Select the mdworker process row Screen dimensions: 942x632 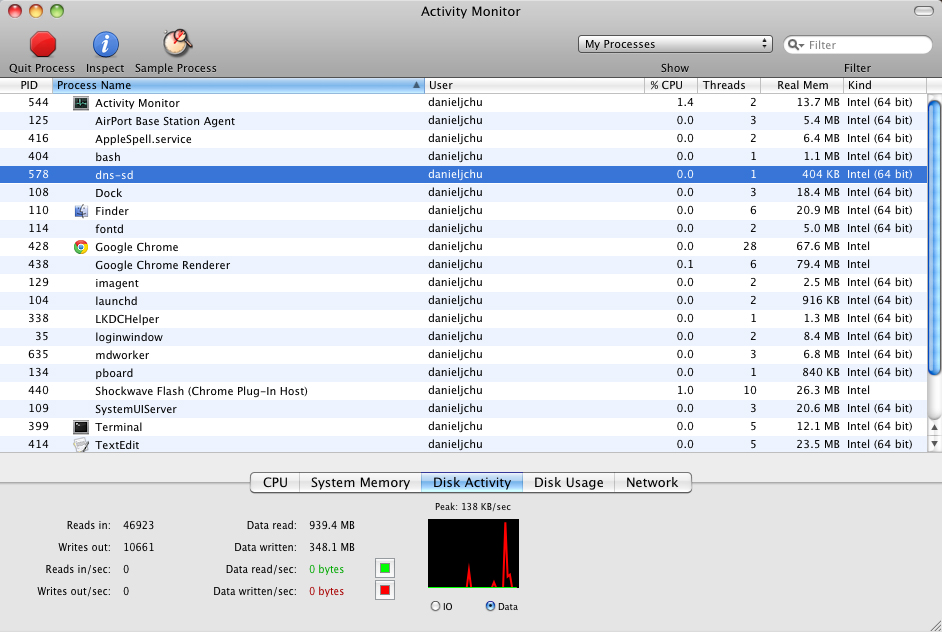[x=463, y=355]
